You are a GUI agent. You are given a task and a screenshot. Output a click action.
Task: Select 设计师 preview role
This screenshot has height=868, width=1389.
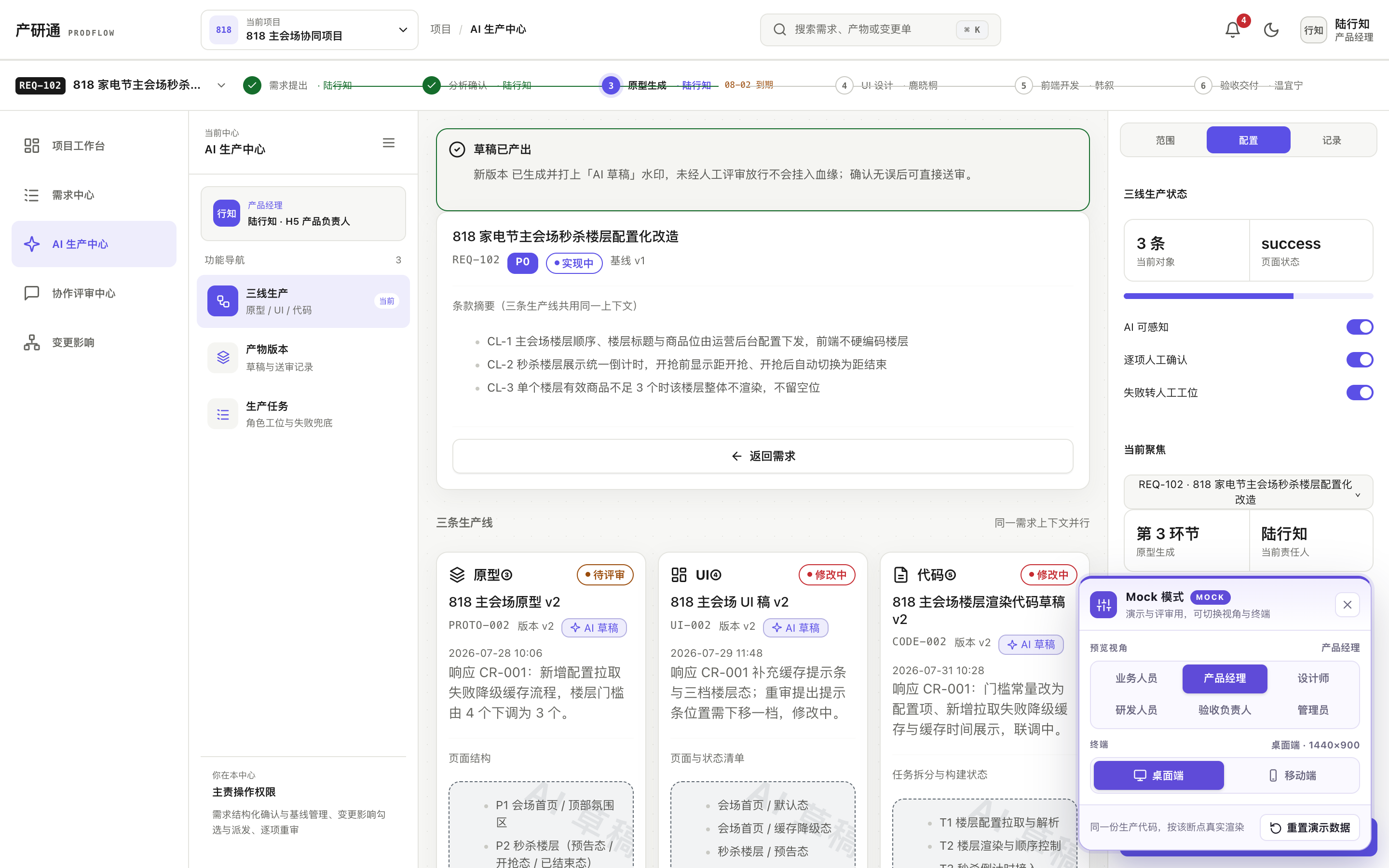pos(1313,678)
